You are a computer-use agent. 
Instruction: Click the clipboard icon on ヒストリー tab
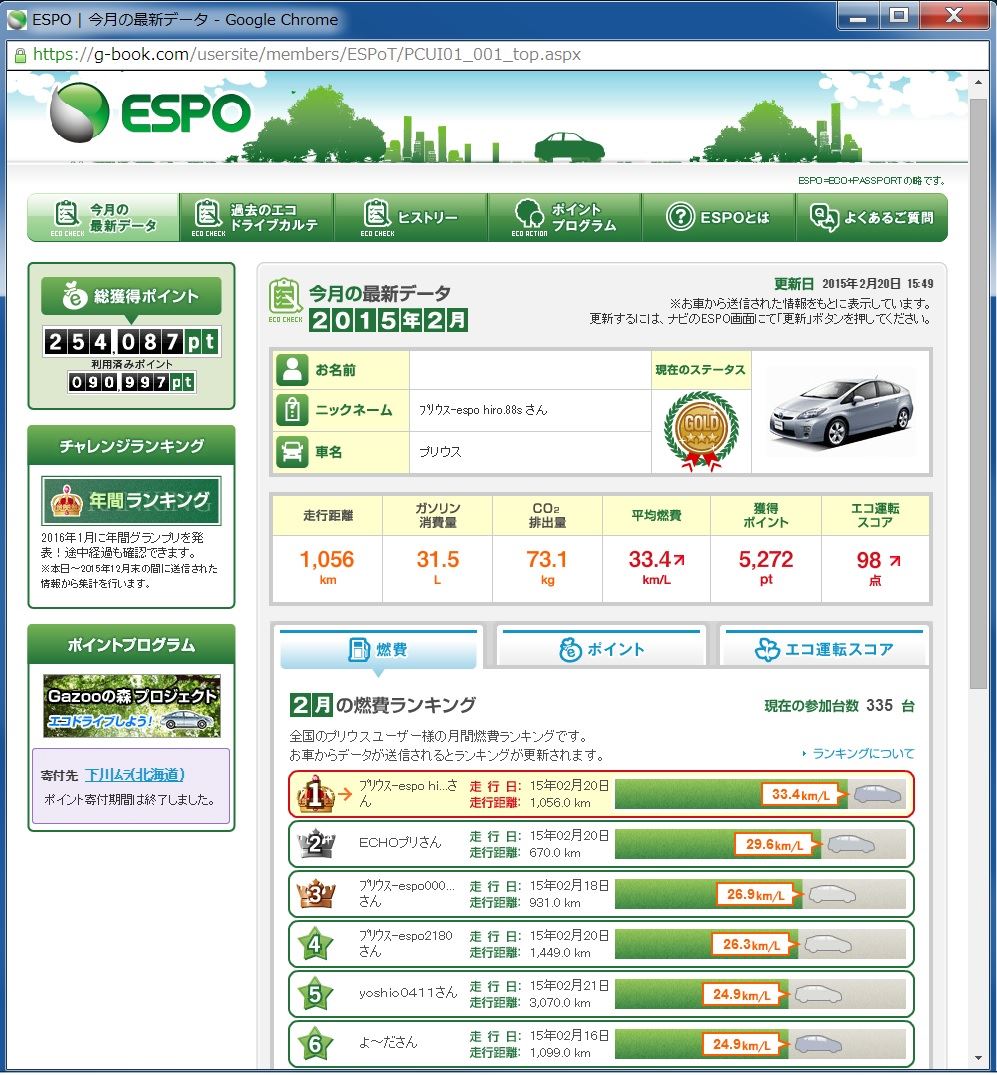coord(376,213)
